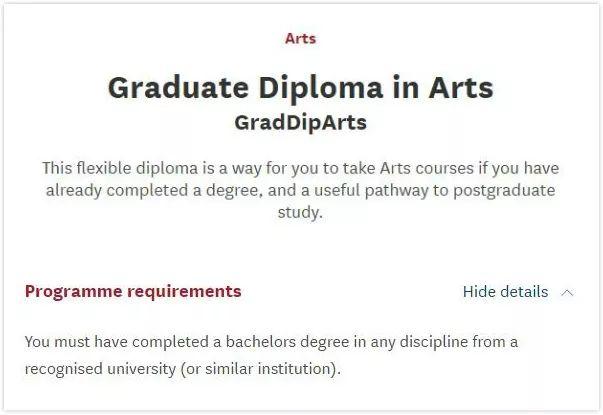Click the "Hide details" link
Screen dimensions: 603x415
click(x=505, y=292)
